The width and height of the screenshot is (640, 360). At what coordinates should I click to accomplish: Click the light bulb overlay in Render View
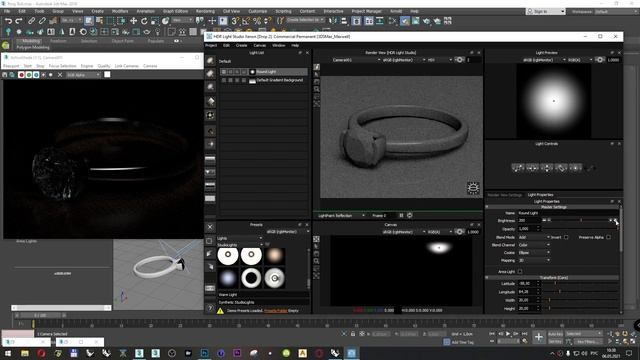pos(473,188)
